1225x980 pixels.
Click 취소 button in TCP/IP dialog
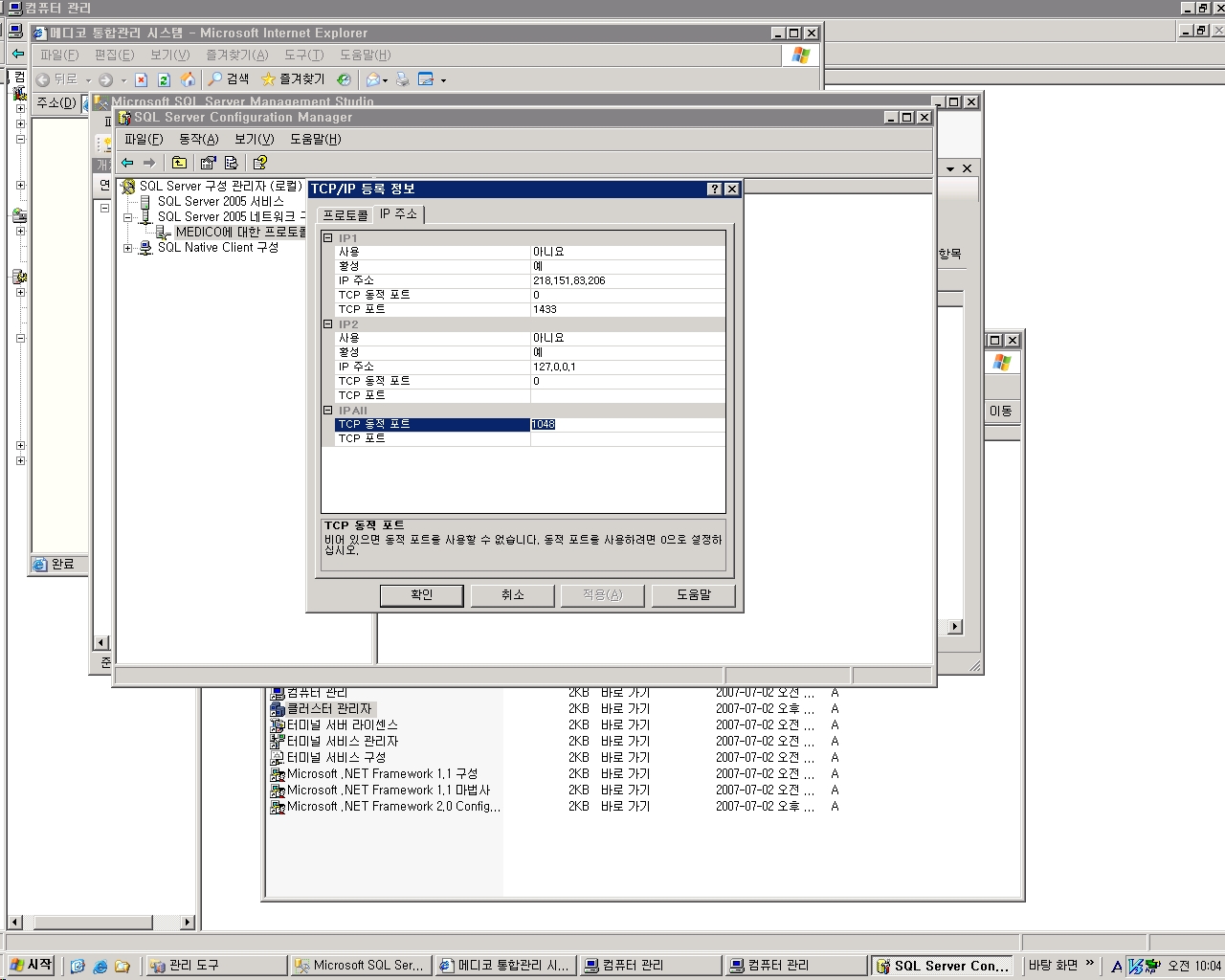click(x=513, y=595)
